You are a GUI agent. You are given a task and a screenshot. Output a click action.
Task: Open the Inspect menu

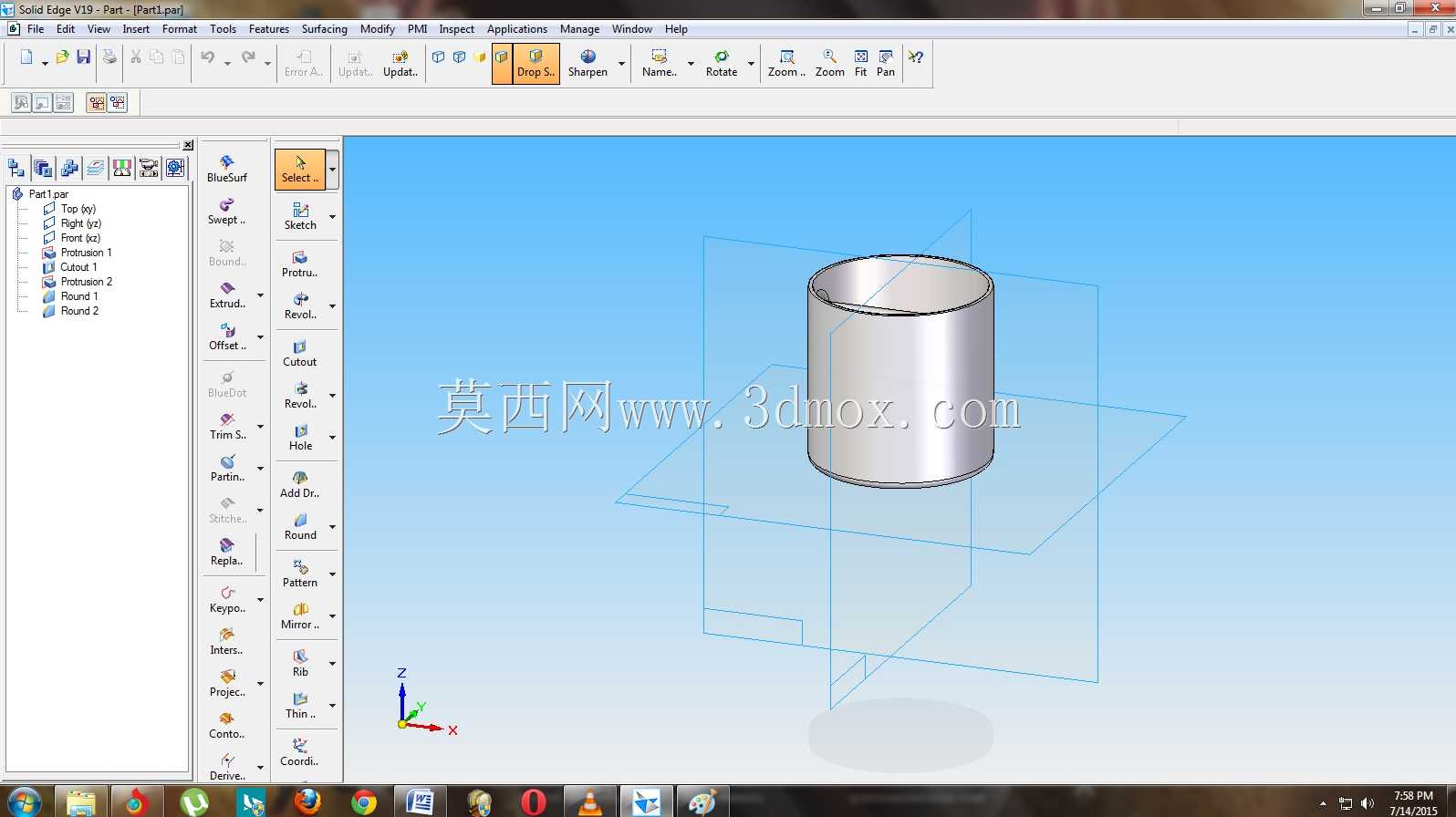coord(456,29)
